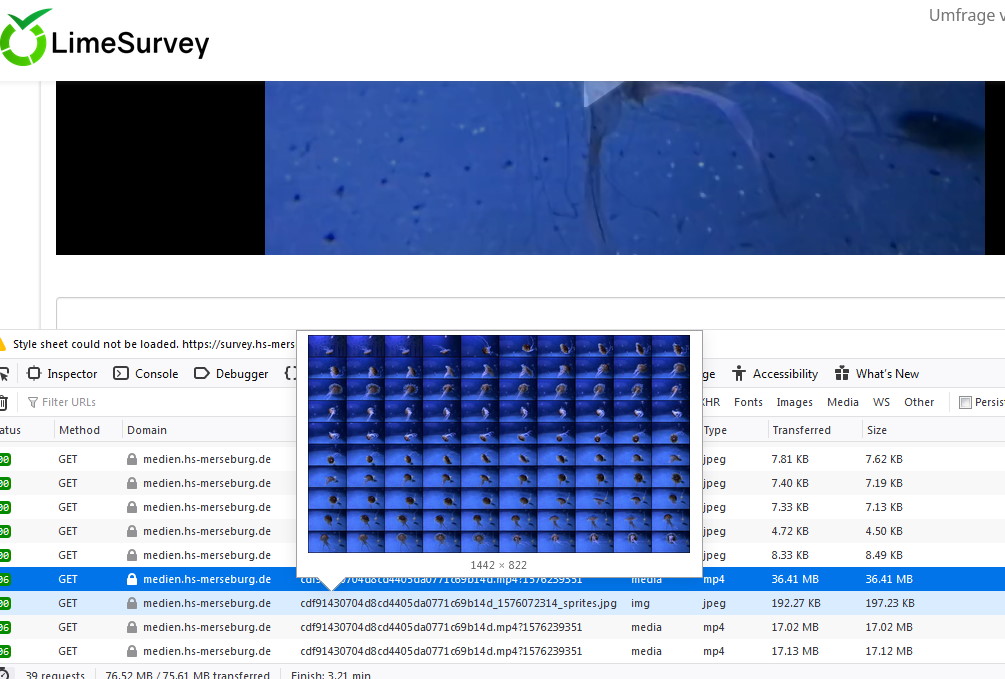Sort requests by Transferred column header
Viewport: 1005px width, 679px height.
[801, 430]
